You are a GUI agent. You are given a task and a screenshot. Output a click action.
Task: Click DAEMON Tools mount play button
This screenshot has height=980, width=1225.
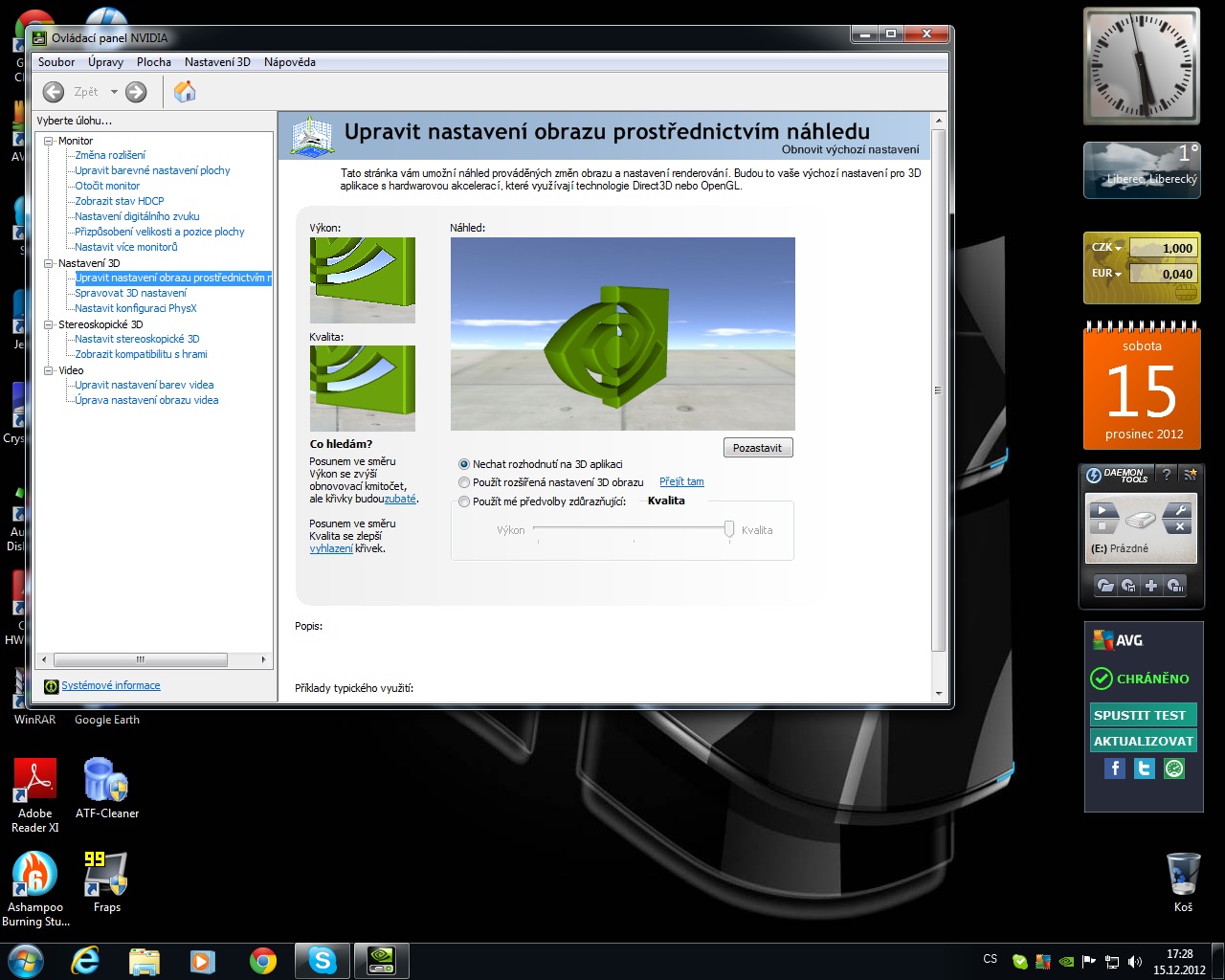[1102, 511]
